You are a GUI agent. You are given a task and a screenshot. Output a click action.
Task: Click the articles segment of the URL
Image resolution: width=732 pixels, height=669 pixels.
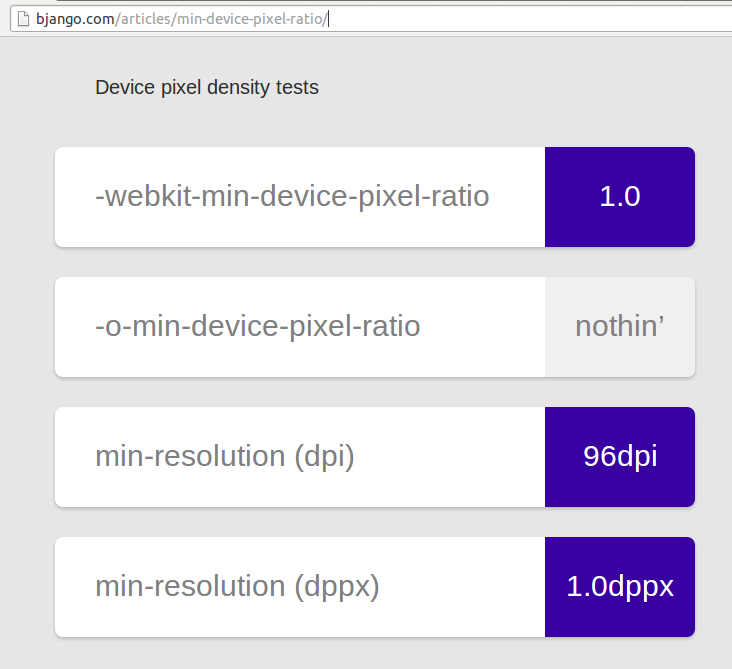[x=146, y=19]
